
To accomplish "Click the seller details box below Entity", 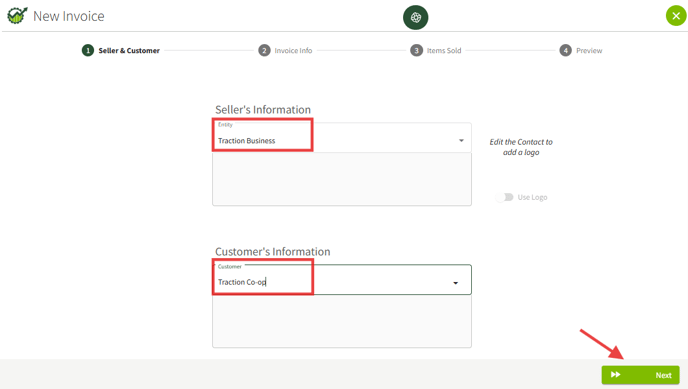I will 342,179.
